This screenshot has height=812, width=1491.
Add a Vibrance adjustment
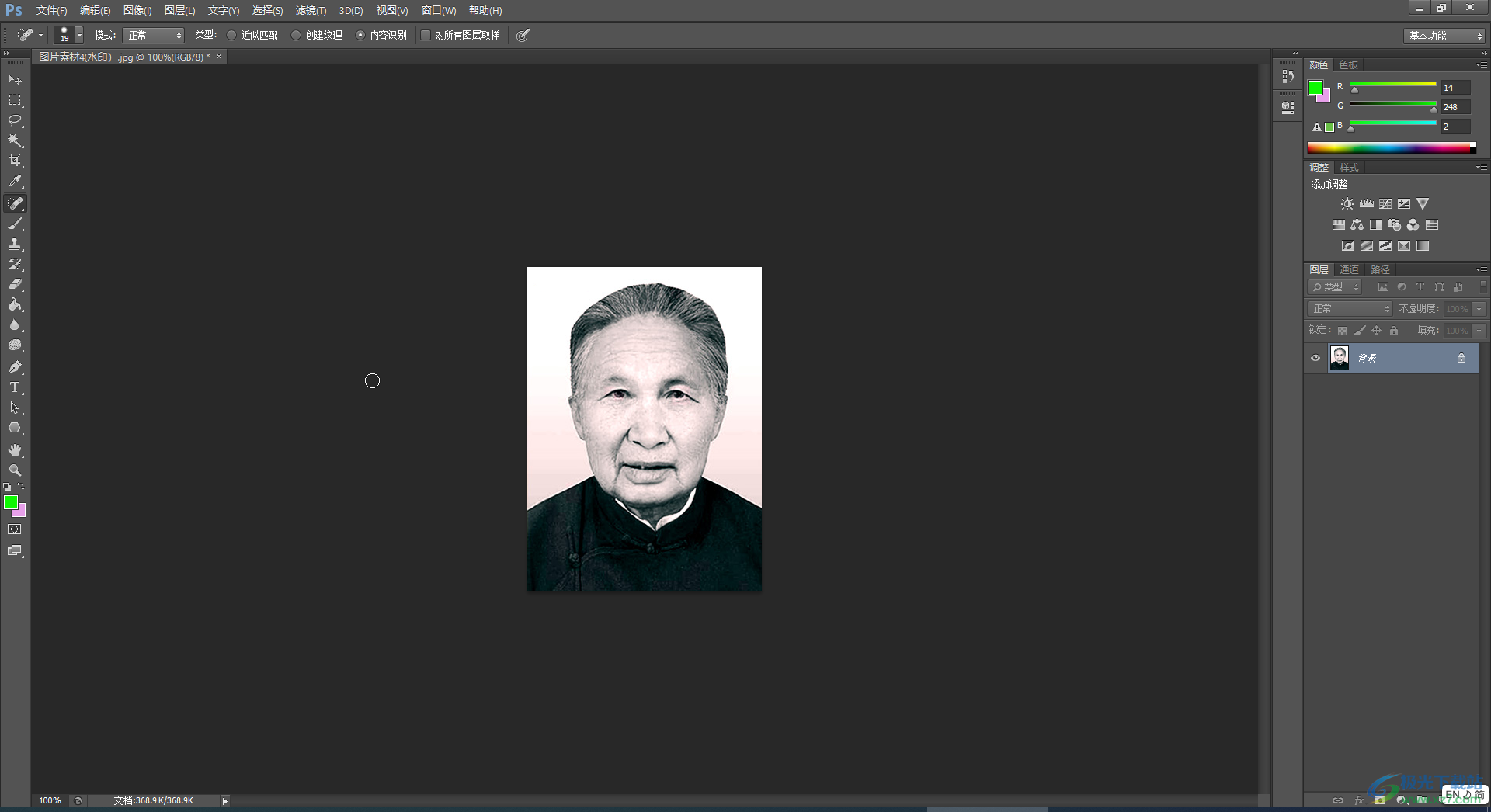pos(1423,204)
